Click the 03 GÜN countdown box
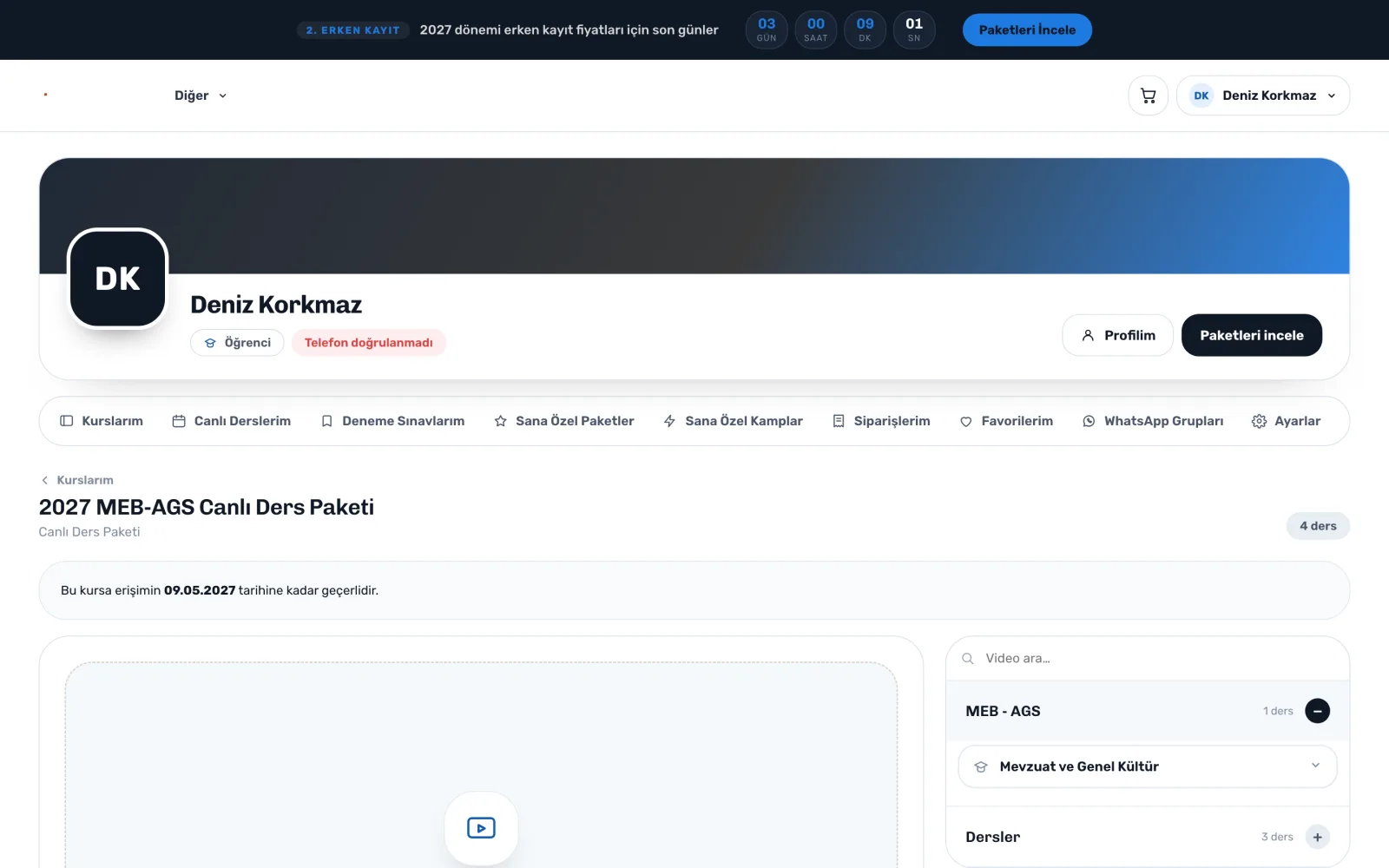The image size is (1389, 868). (x=767, y=30)
